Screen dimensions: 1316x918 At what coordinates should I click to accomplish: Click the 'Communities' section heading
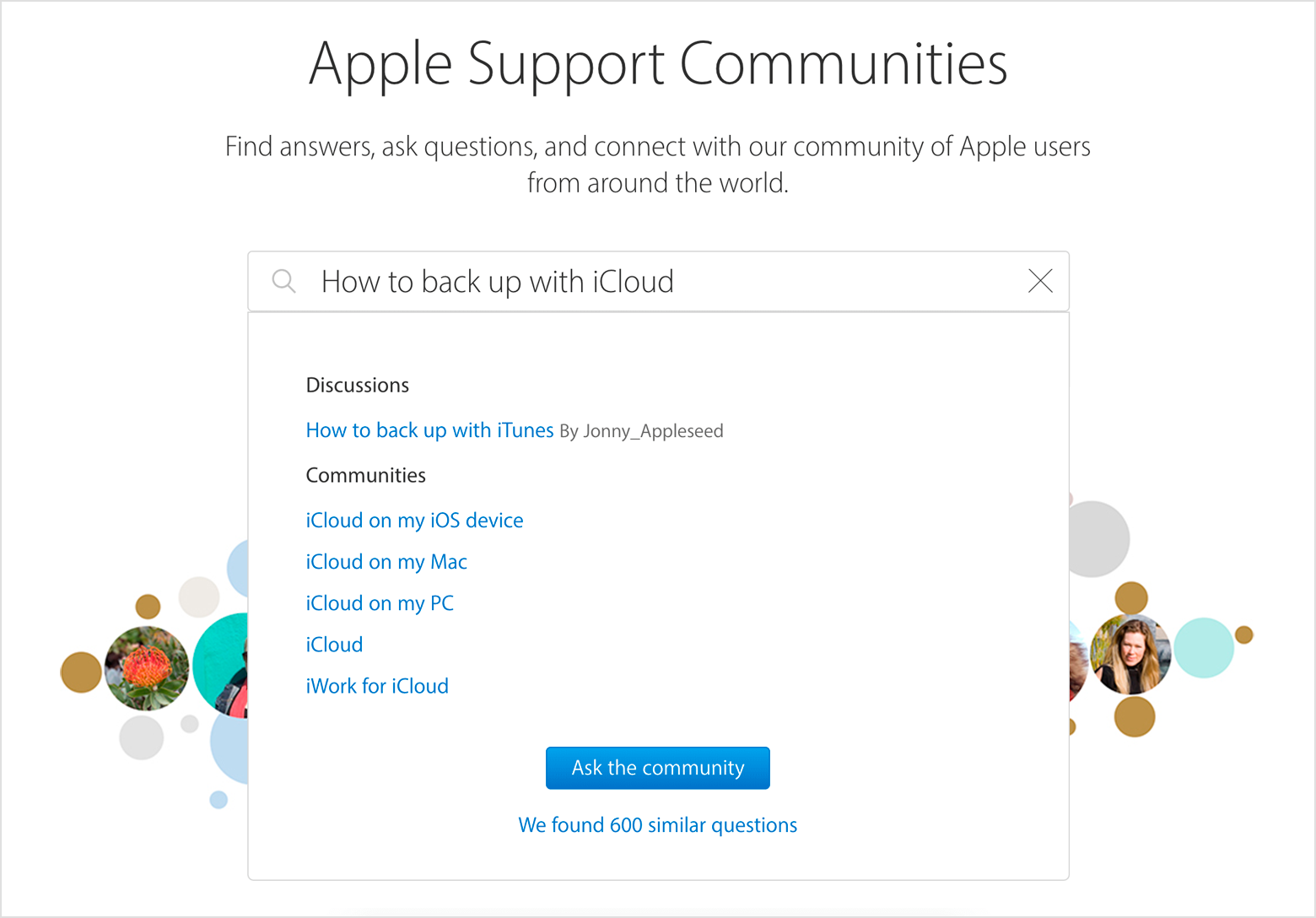365,476
